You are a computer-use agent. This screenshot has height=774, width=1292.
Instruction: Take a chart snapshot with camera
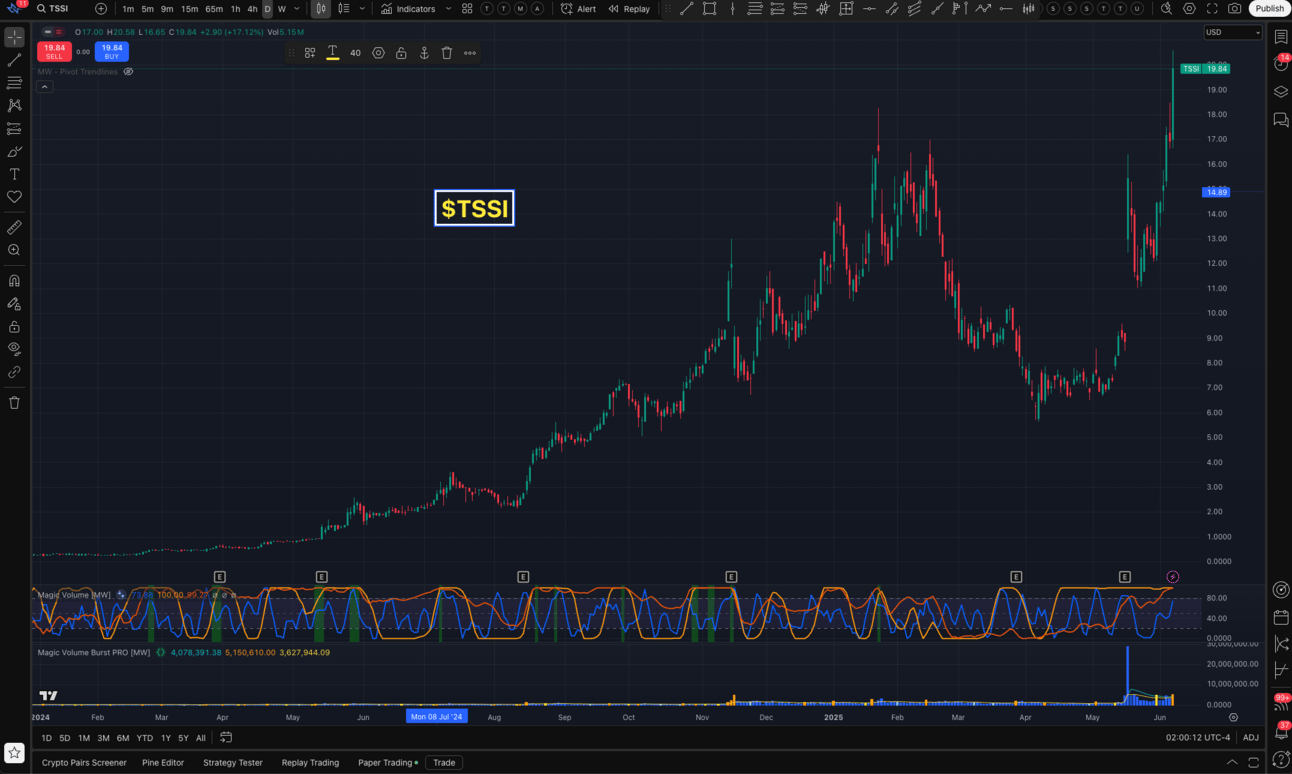[x=1235, y=9]
